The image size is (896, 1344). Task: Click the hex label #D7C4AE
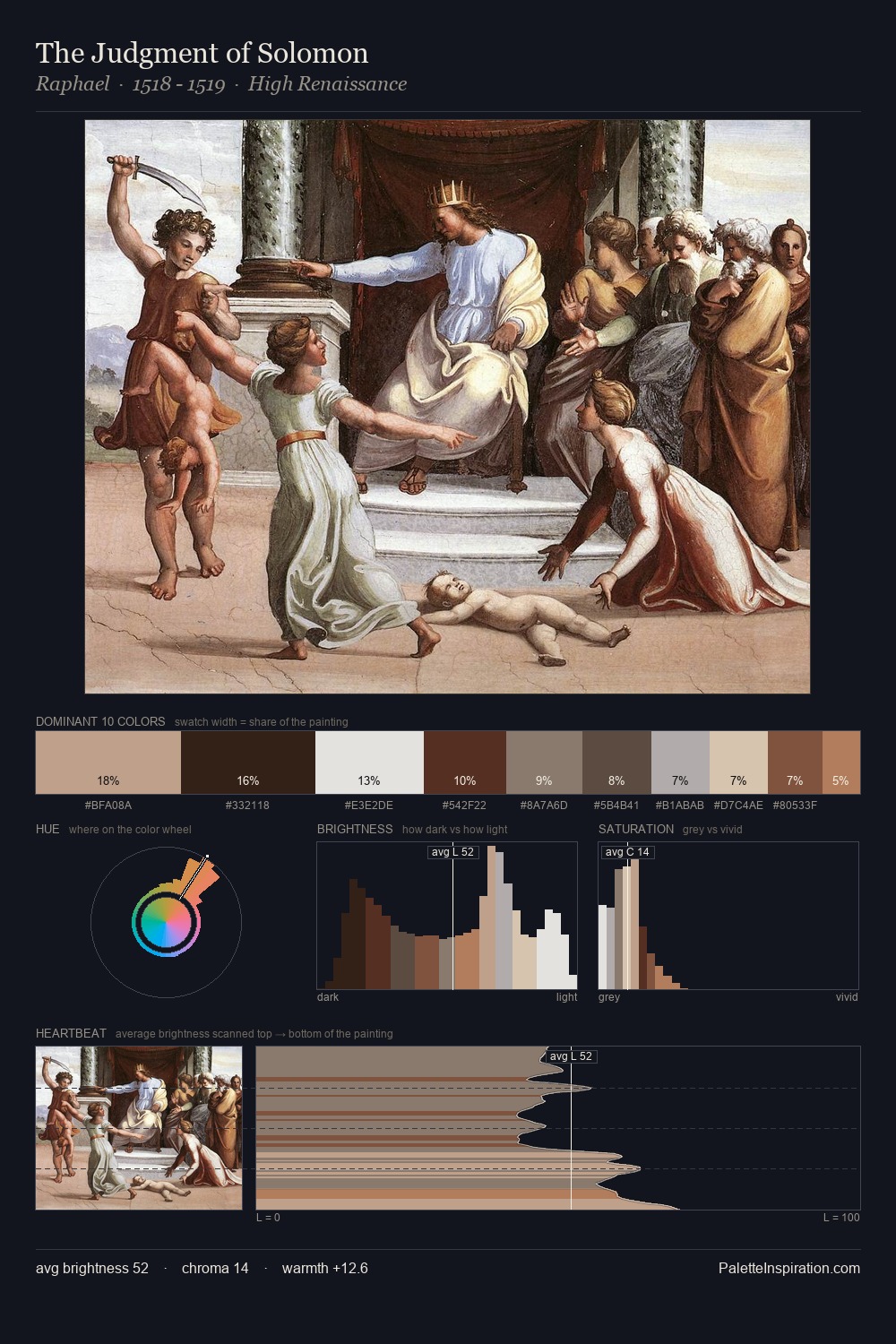pyautogui.click(x=738, y=805)
